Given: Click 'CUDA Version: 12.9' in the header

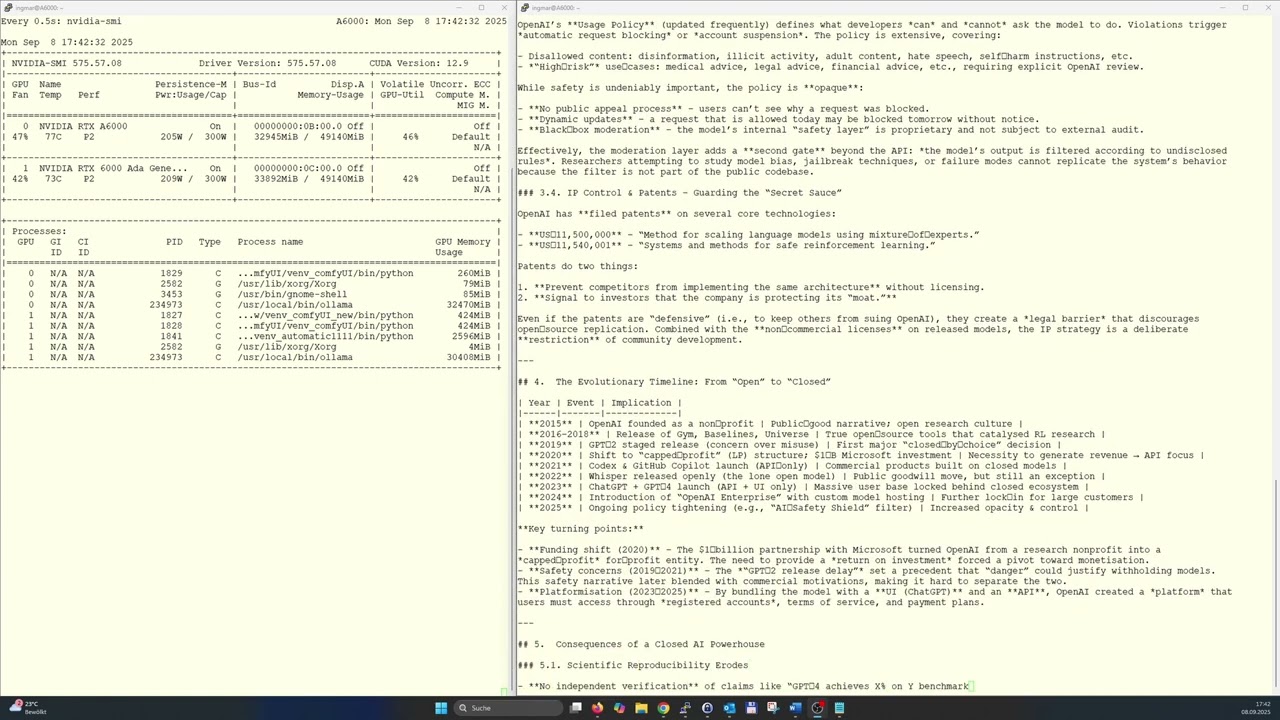Looking at the screenshot, I should tap(418, 63).
